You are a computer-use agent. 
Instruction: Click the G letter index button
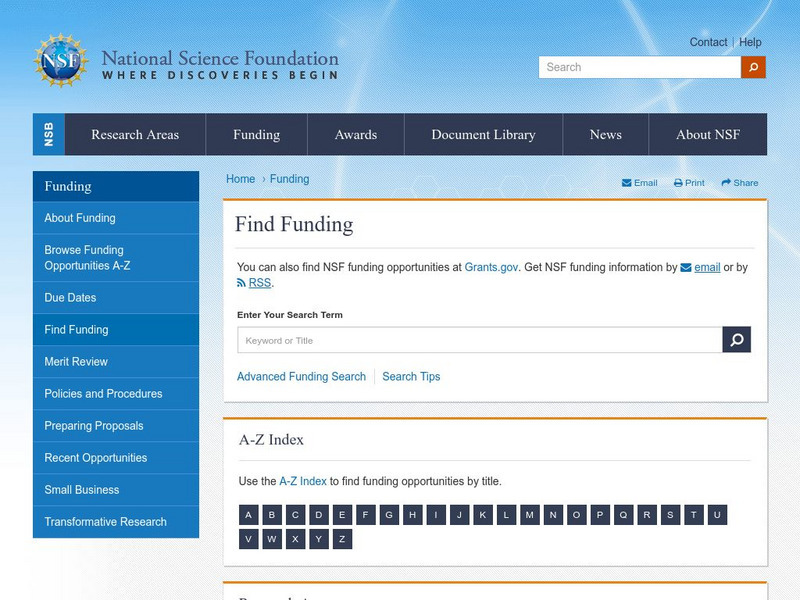389,515
